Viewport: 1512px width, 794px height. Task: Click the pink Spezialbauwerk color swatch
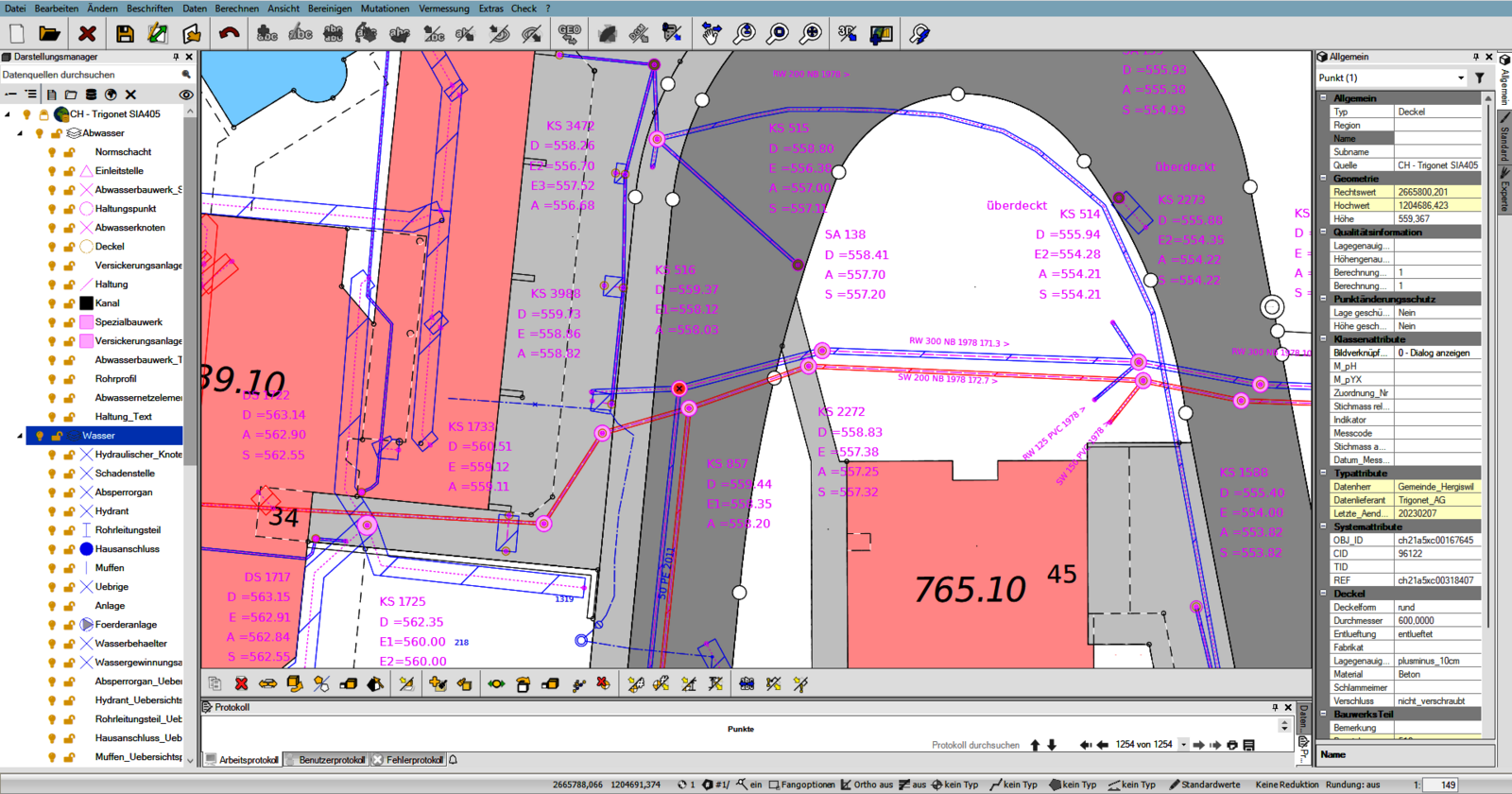coord(86,322)
